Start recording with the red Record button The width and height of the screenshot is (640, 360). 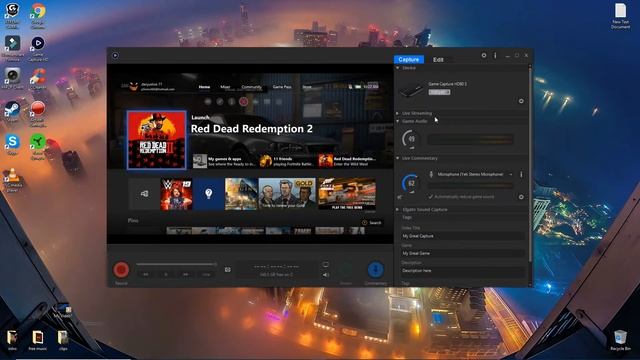coord(121,269)
